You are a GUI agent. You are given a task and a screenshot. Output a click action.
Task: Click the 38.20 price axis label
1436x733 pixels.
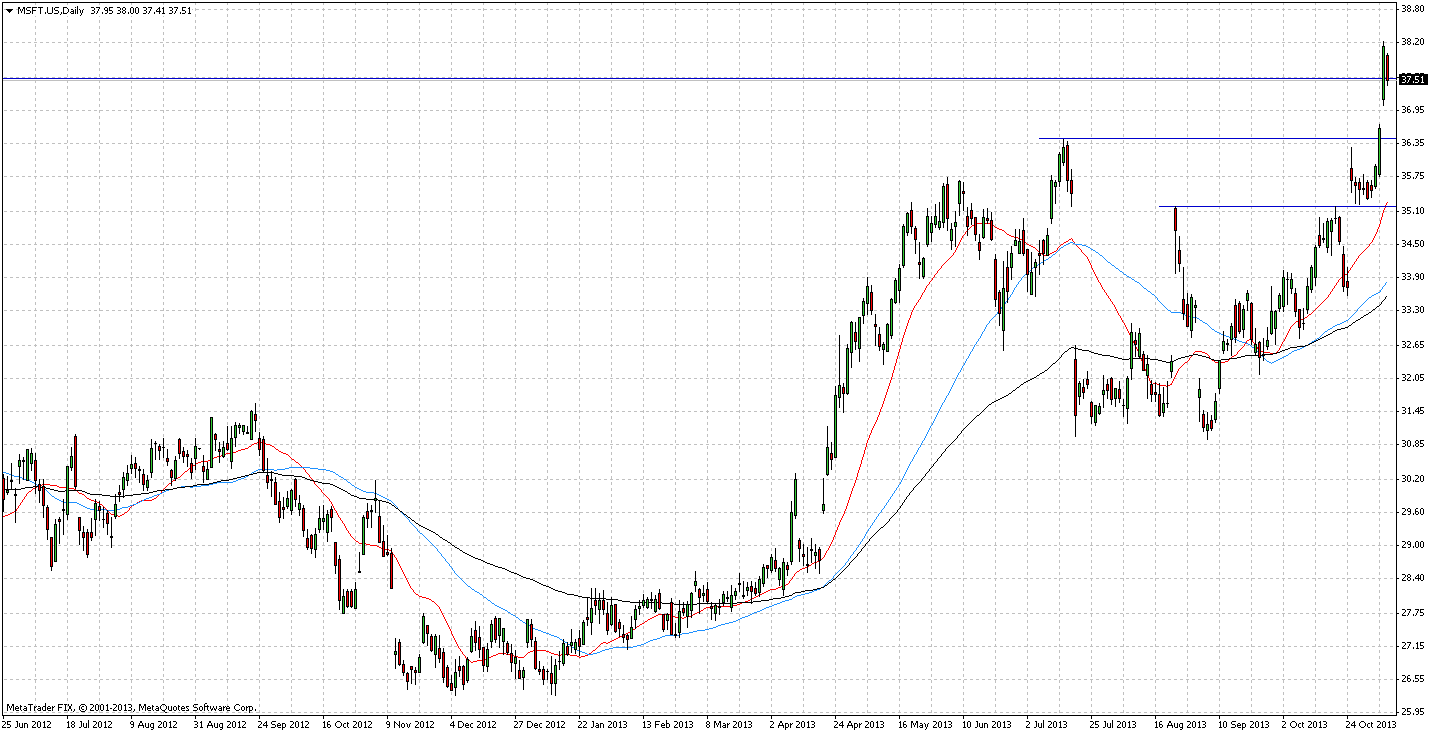1412,42
